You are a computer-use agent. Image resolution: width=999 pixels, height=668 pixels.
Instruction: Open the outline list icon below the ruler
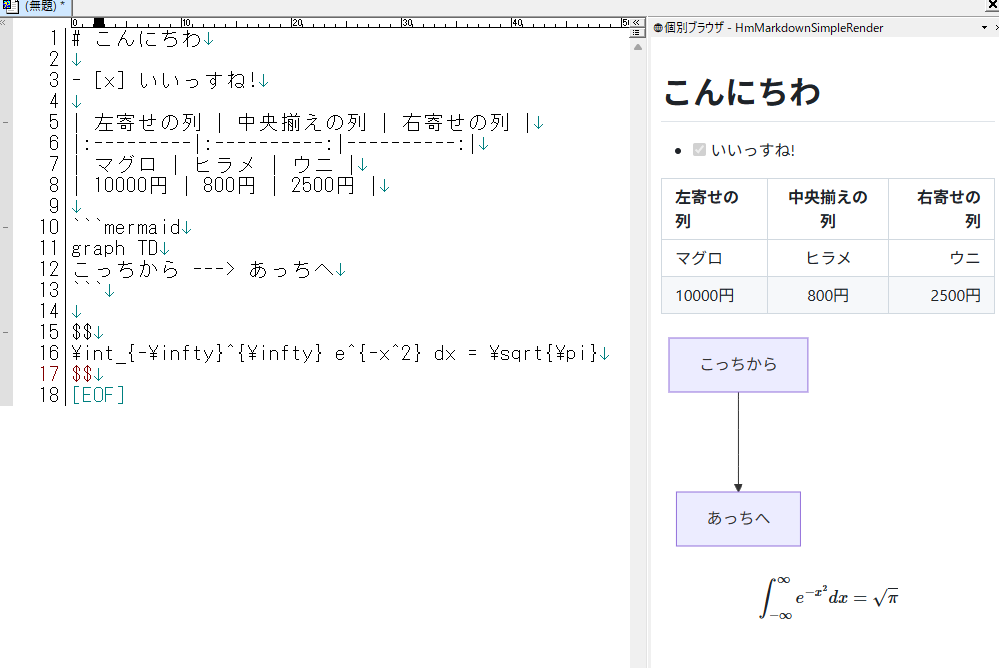pyautogui.click(x=636, y=33)
